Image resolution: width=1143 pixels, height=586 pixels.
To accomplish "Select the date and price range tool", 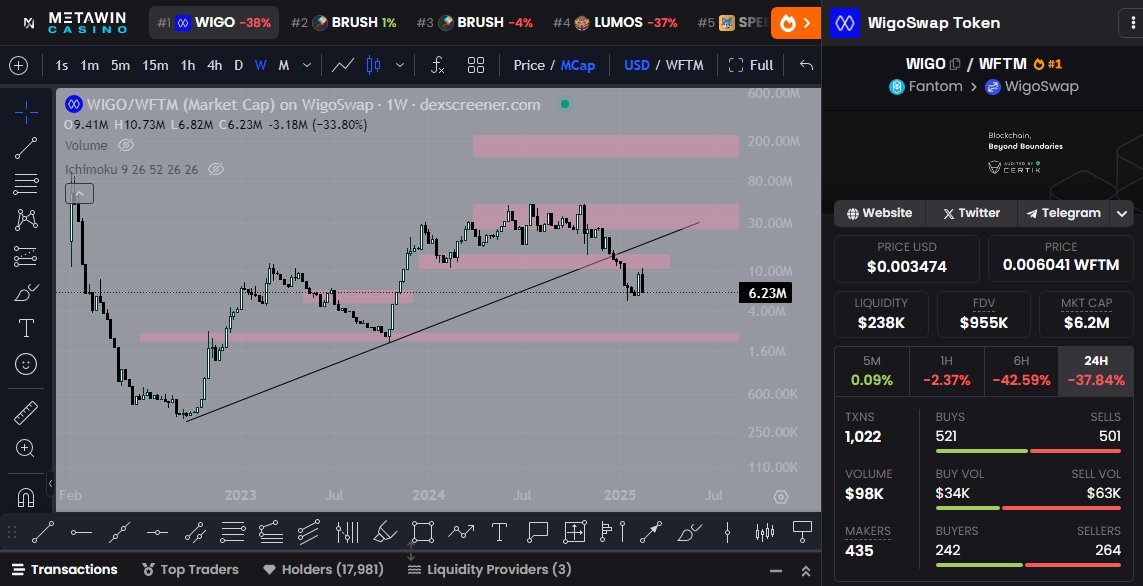I will pyautogui.click(x=575, y=533).
